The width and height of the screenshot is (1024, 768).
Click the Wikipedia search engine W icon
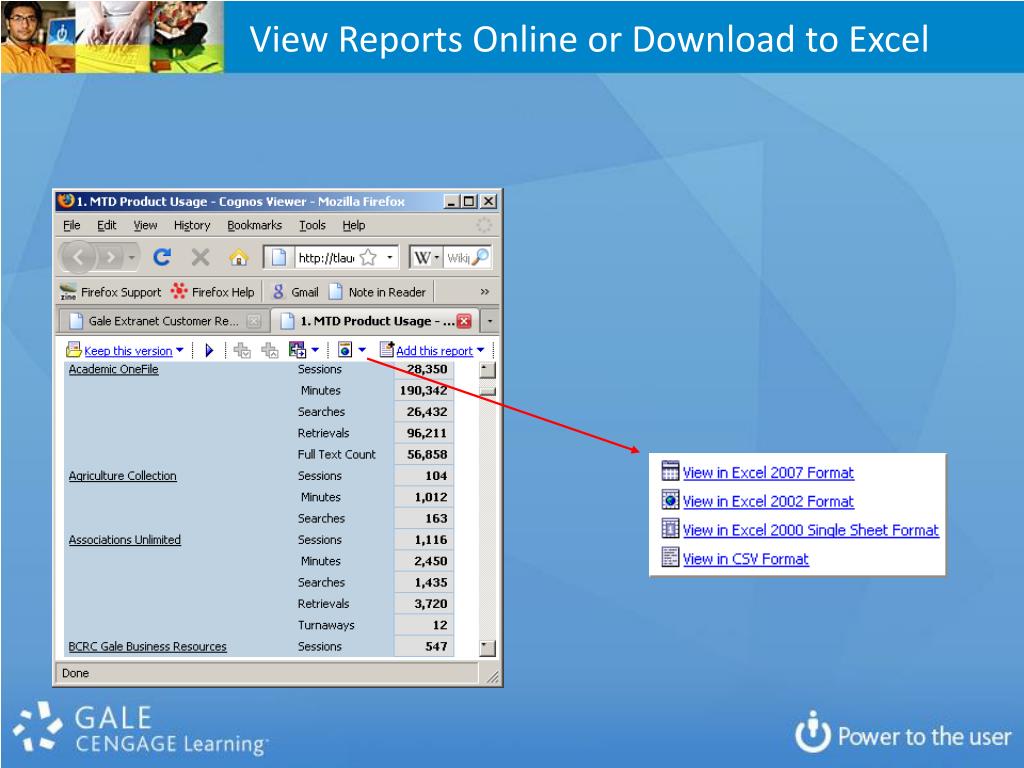pos(423,258)
